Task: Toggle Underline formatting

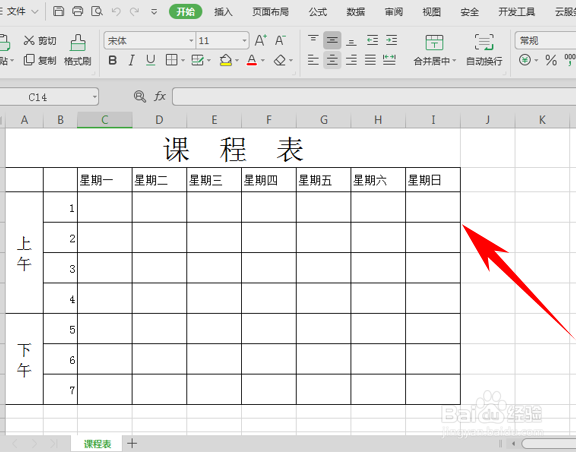Action: pos(151,60)
